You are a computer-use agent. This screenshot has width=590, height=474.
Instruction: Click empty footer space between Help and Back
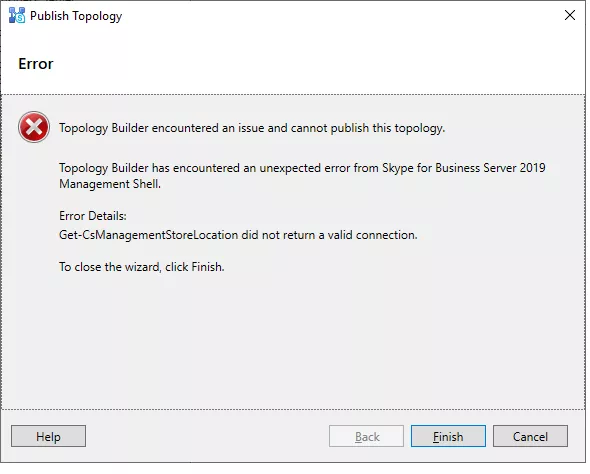click(207, 436)
